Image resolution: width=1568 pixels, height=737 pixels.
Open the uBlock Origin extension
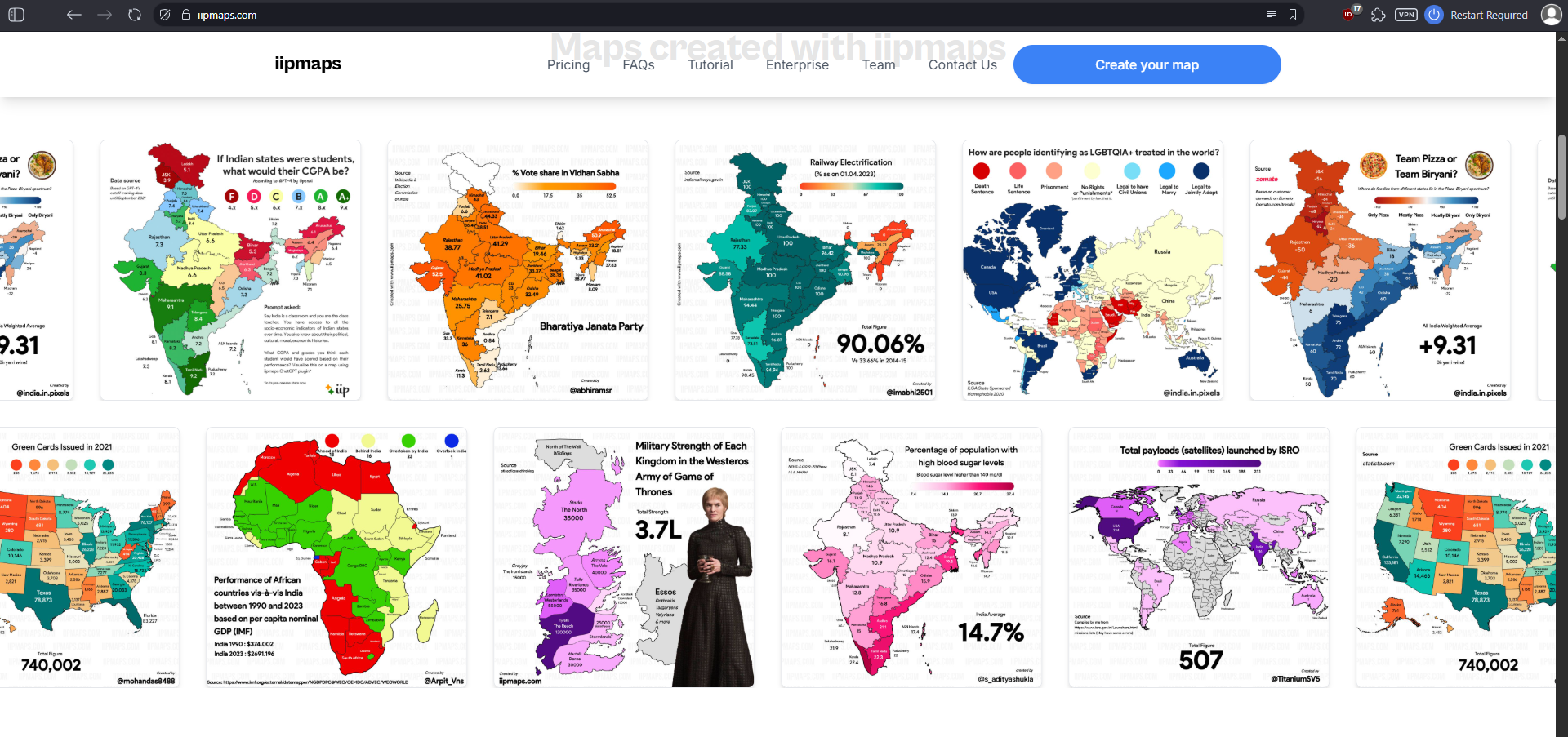1350,13
